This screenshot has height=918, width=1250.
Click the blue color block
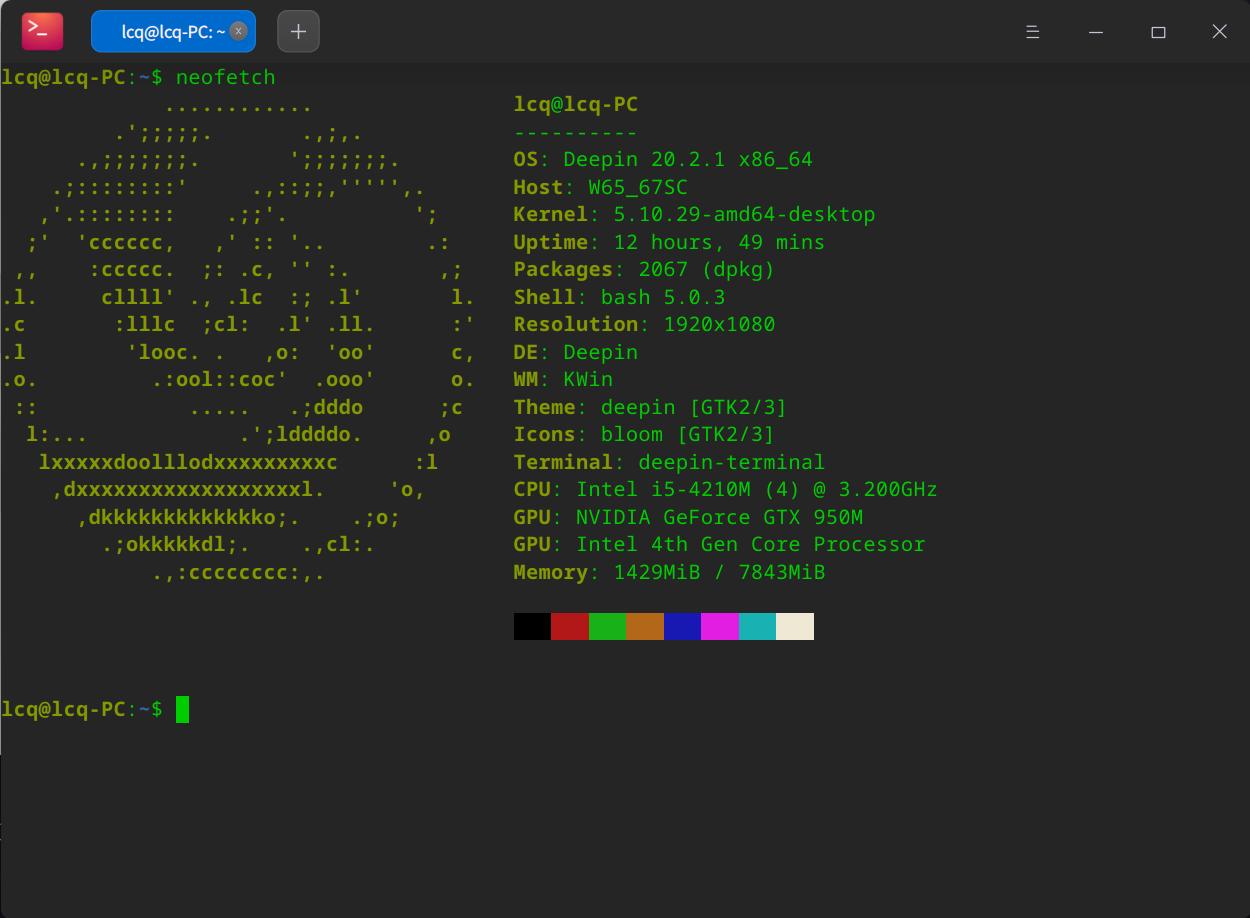pyautogui.click(x=682, y=626)
